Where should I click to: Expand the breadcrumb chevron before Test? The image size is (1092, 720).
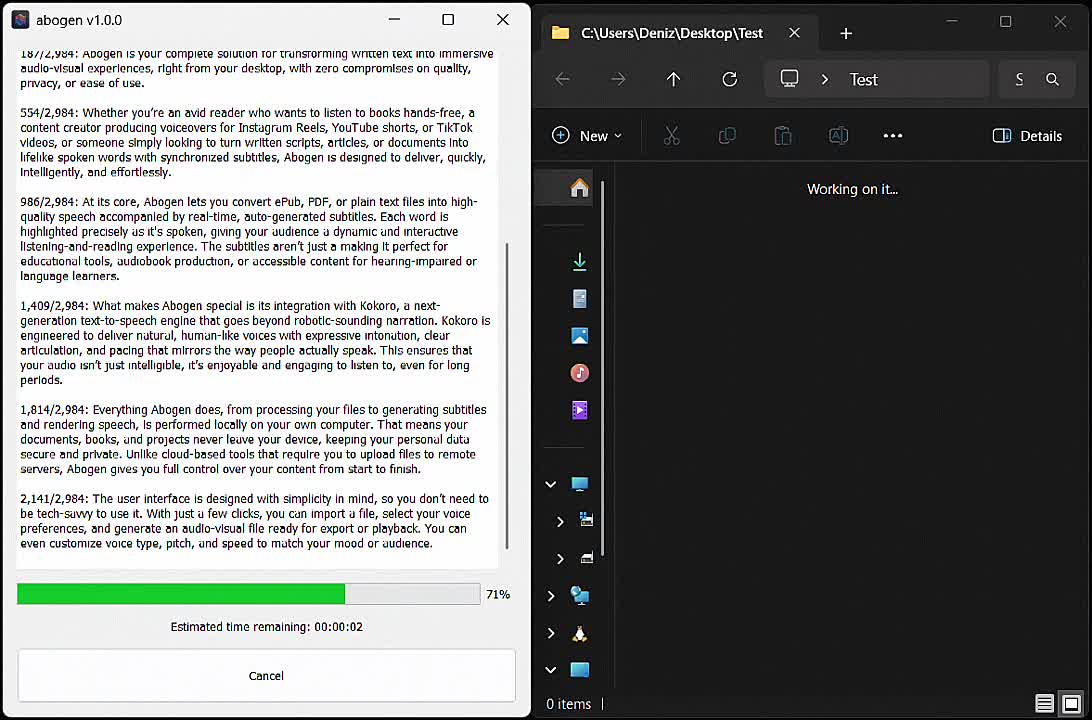(825, 79)
